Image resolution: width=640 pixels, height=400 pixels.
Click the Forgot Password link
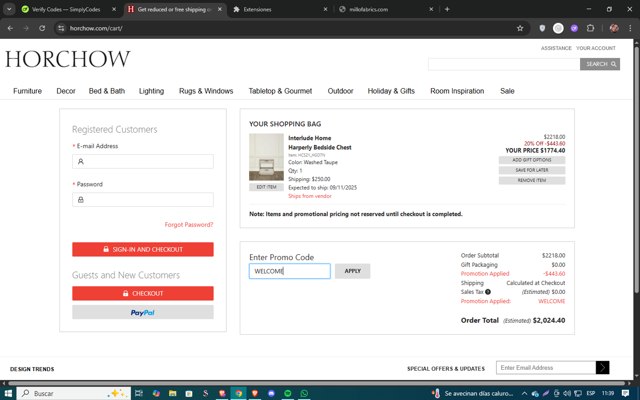point(189,224)
